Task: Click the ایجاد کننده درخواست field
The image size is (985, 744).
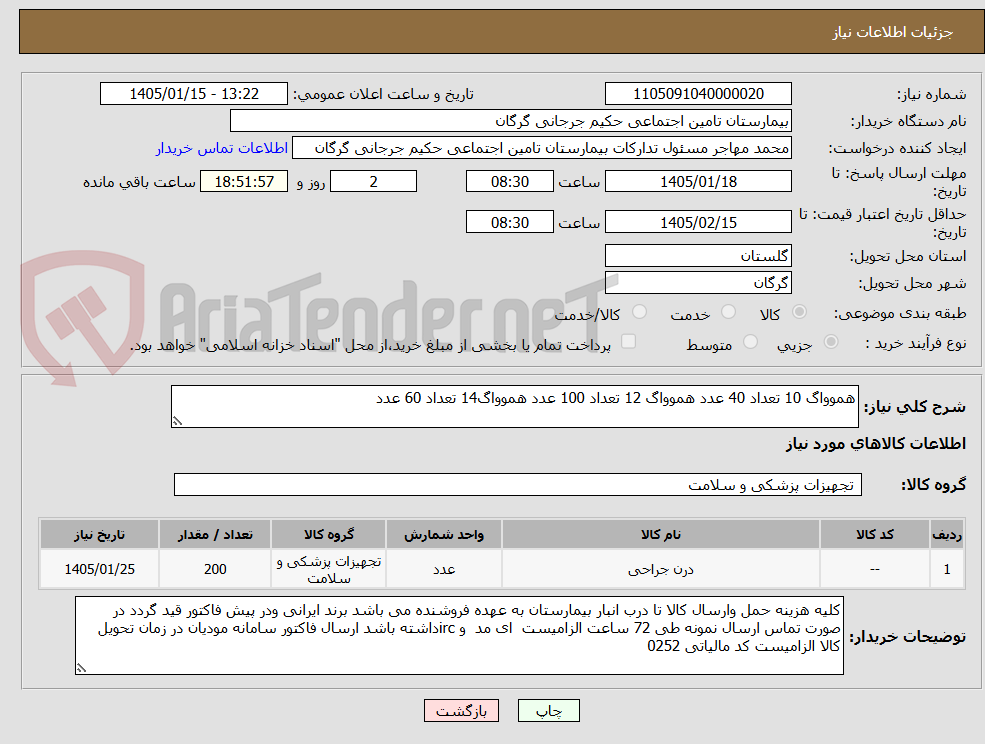Action: click(541, 148)
